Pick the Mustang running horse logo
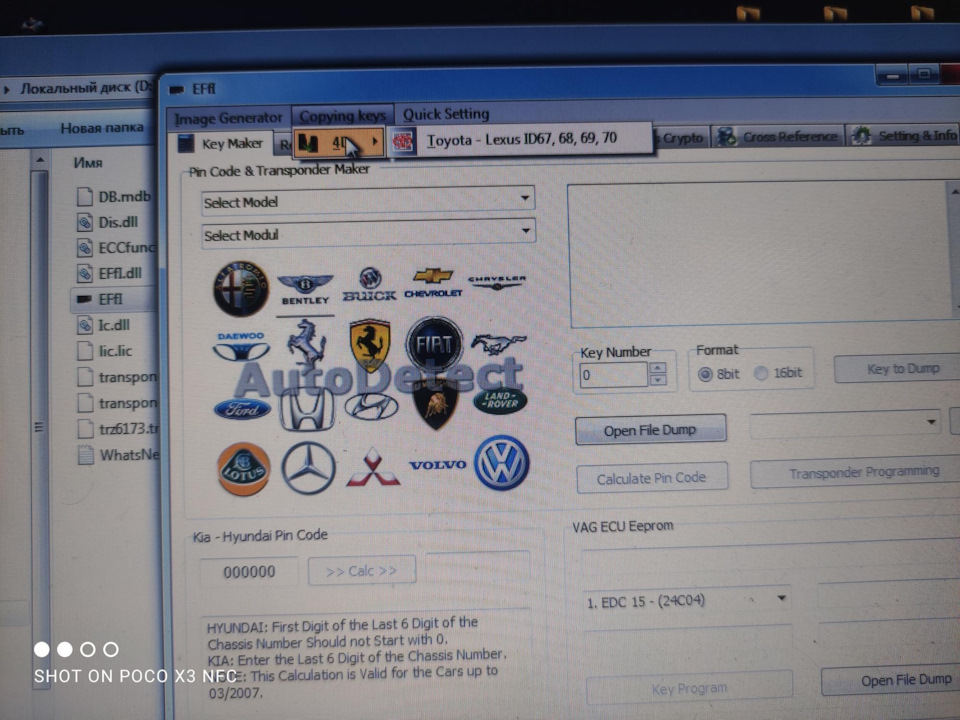 coord(498,345)
